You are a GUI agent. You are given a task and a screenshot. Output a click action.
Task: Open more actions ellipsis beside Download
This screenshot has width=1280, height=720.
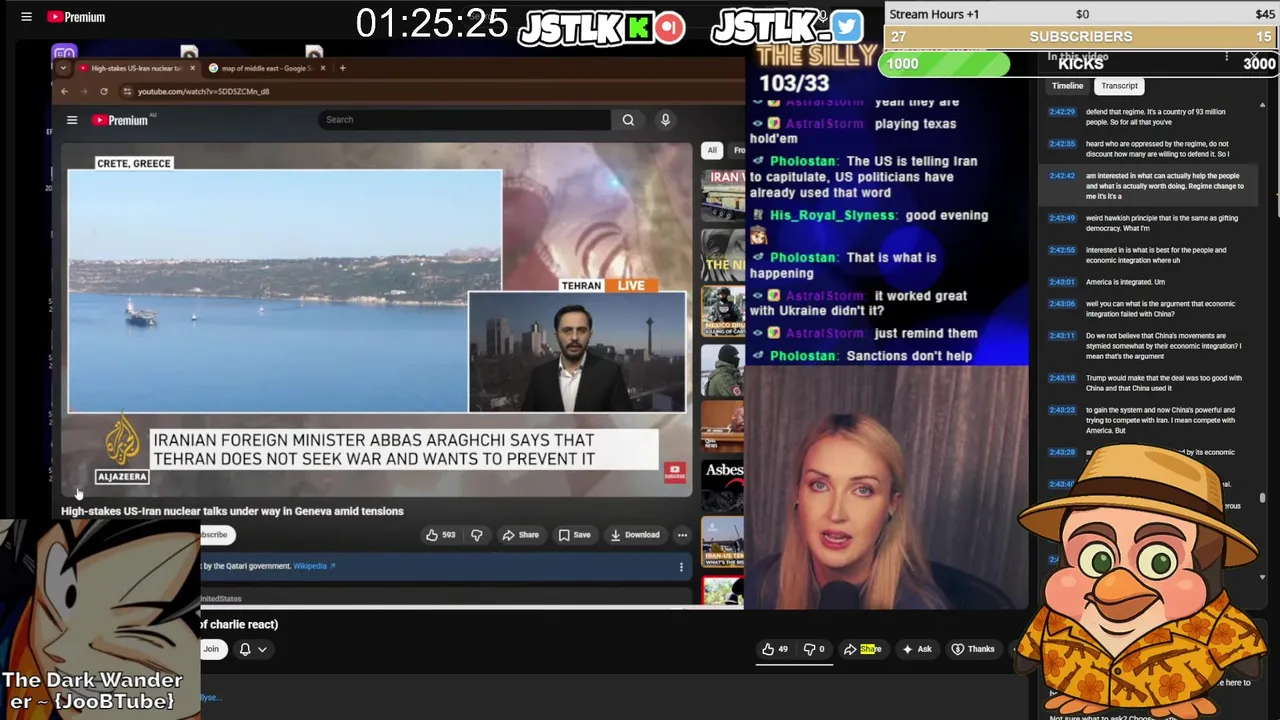click(682, 535)
